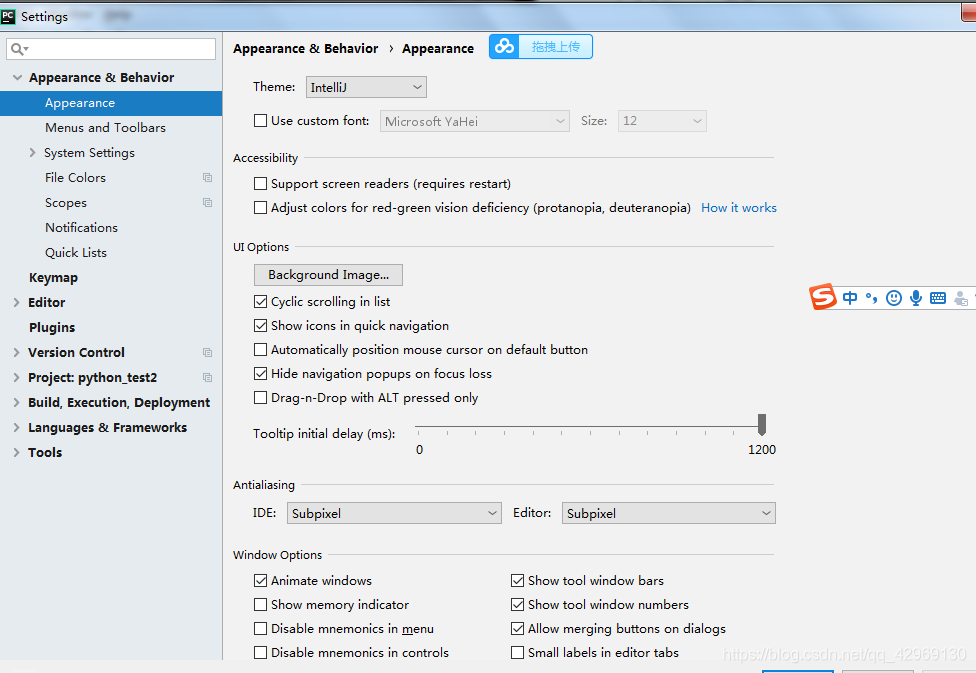The height and width of the screenshot is (673, 976).
Task: Click the Scopes project-level icon
Action: (x=207, y=202)
